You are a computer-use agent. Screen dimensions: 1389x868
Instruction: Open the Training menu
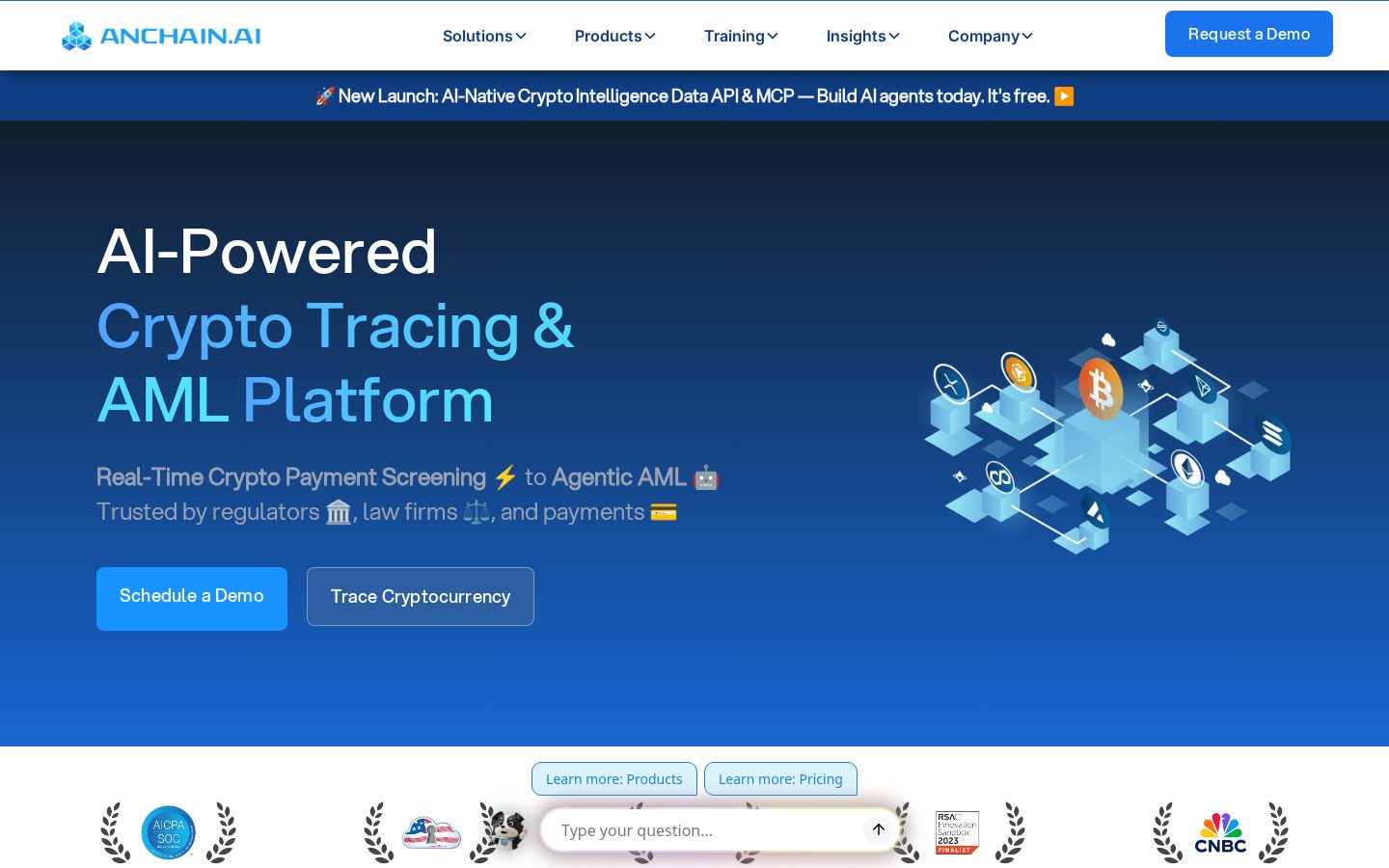[x=741, y=36]
